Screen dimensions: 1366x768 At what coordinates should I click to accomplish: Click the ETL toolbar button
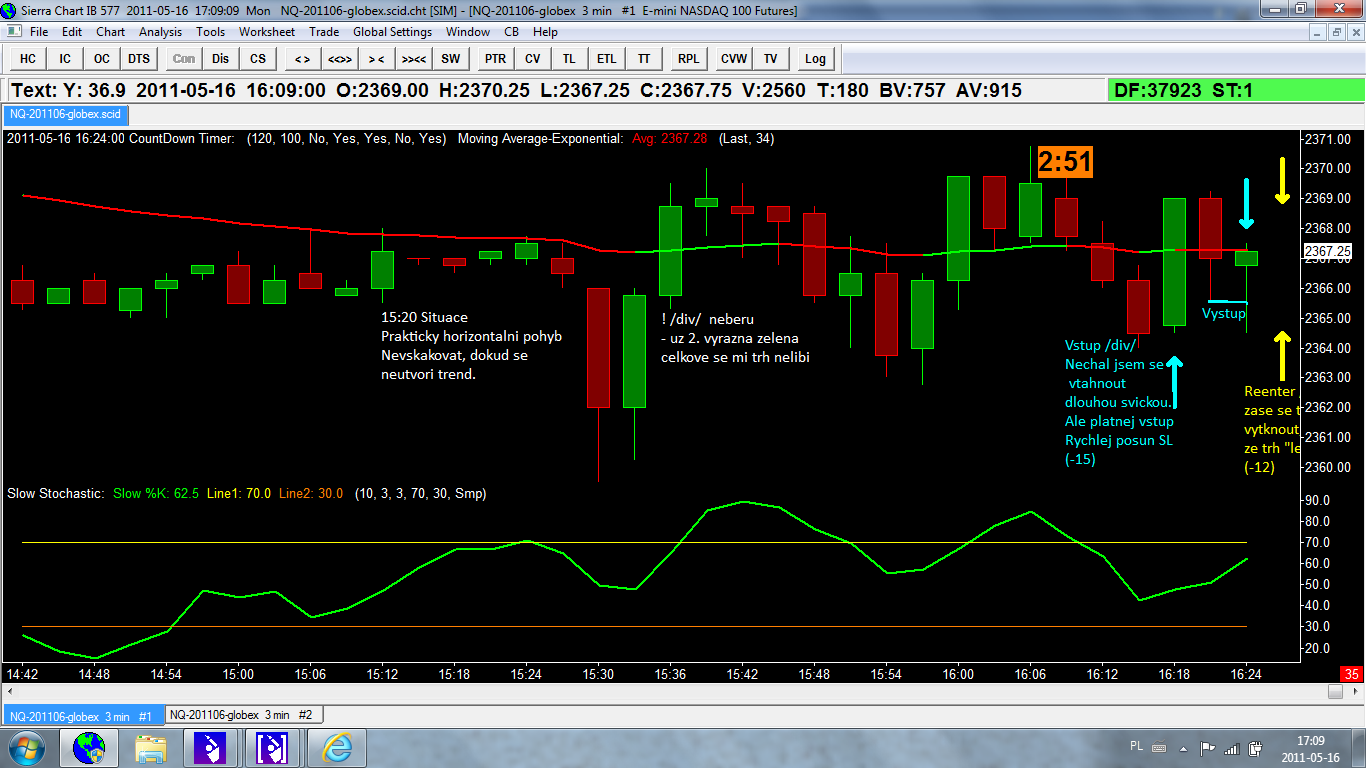click(607, 58)
